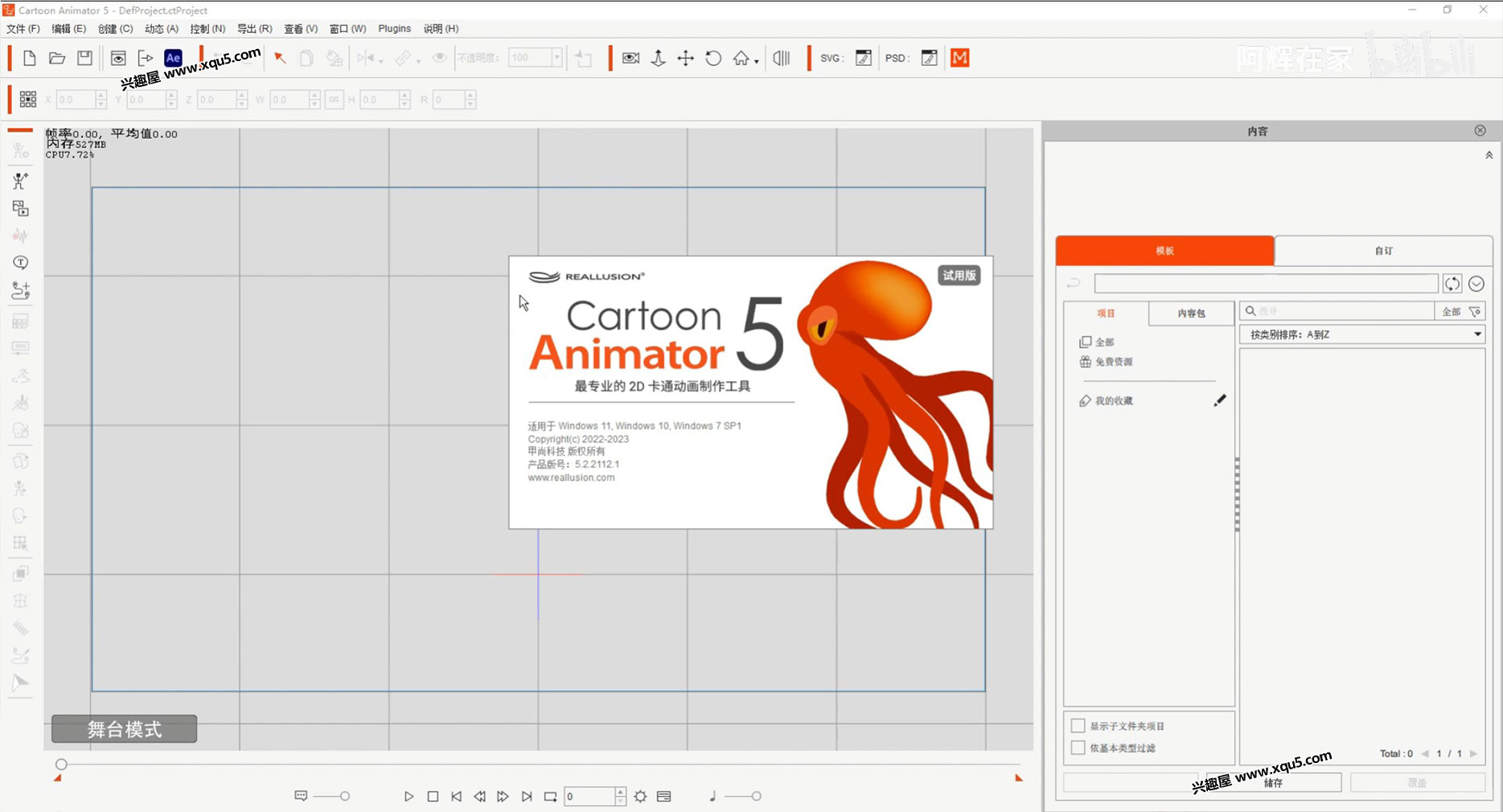Open the 创建 (C) menu
Viewport: 1503px width, 812px height.
point(116,28)
